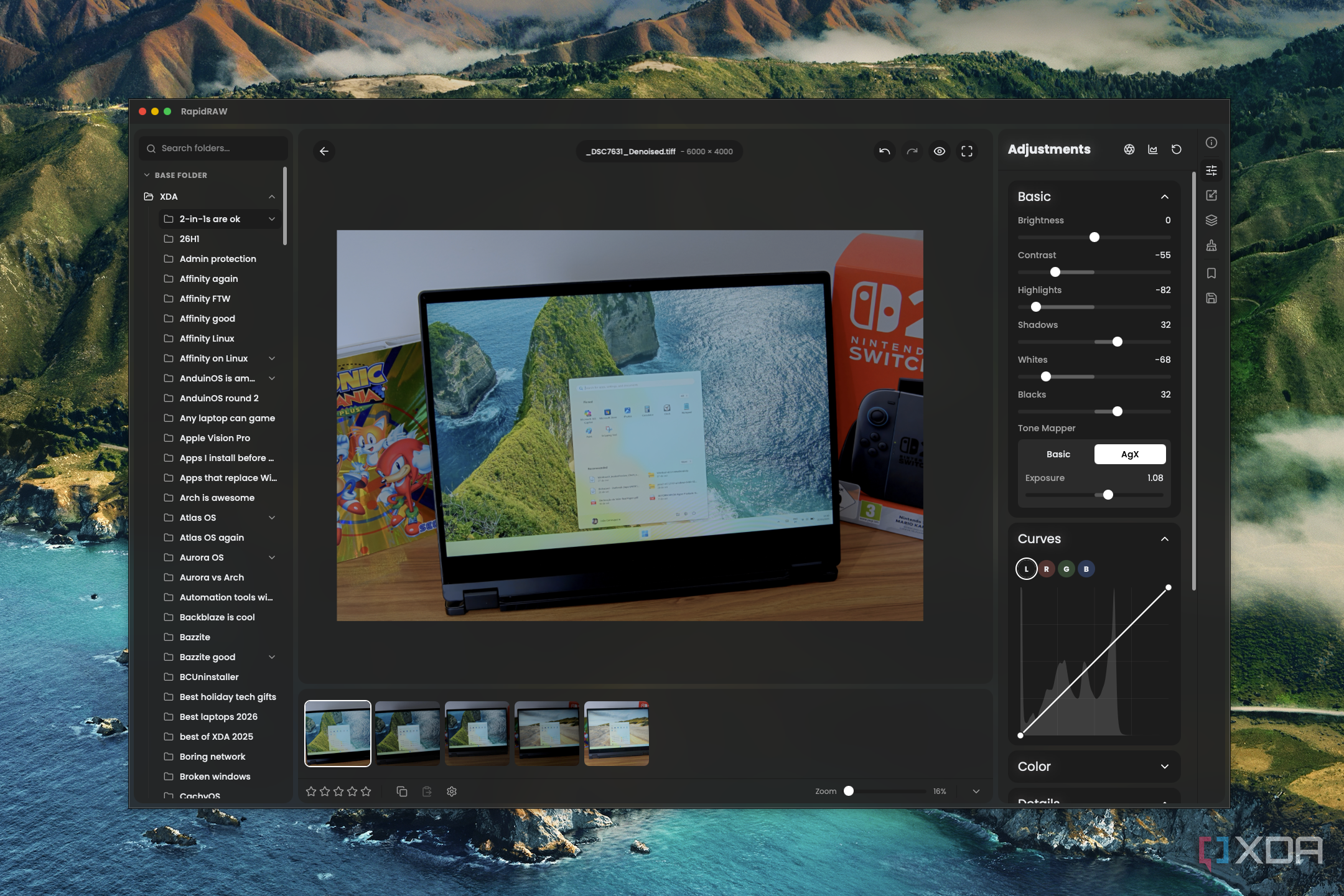Click the paste settings icon in bottom bar
Viewport: 1344px width, 896px height.
coord(427,791)
